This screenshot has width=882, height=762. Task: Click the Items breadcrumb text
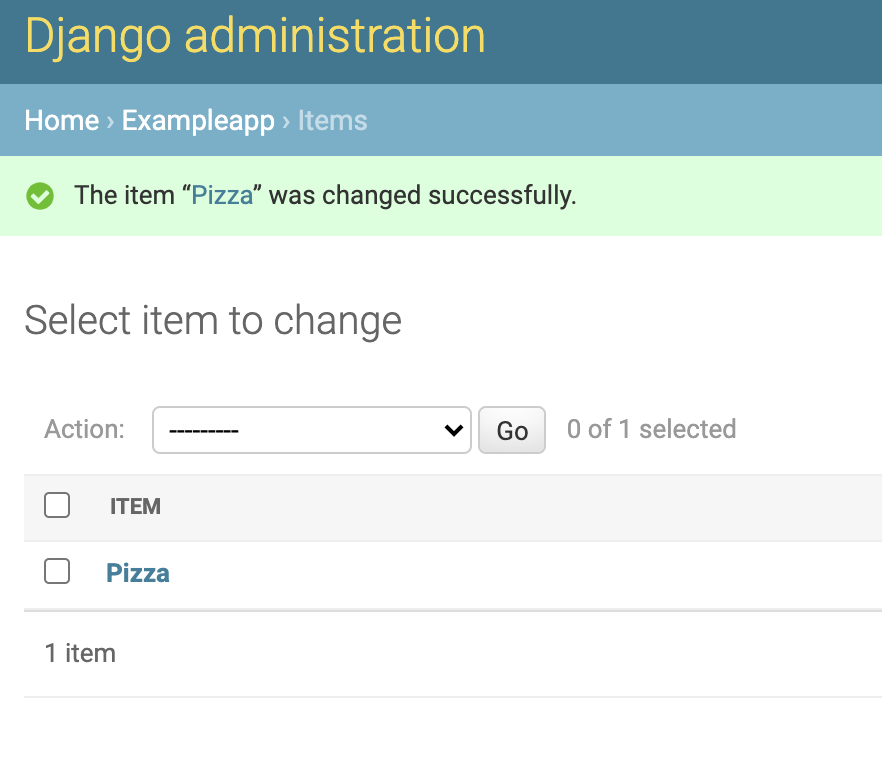click(332, 121)
